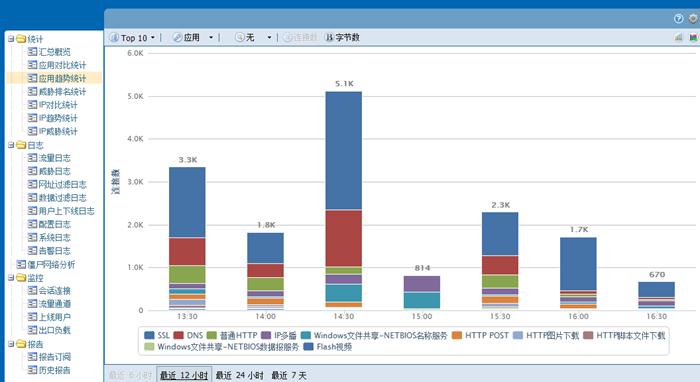
Task: Open the 应用 dropdown
Action: tap(193, 38)
